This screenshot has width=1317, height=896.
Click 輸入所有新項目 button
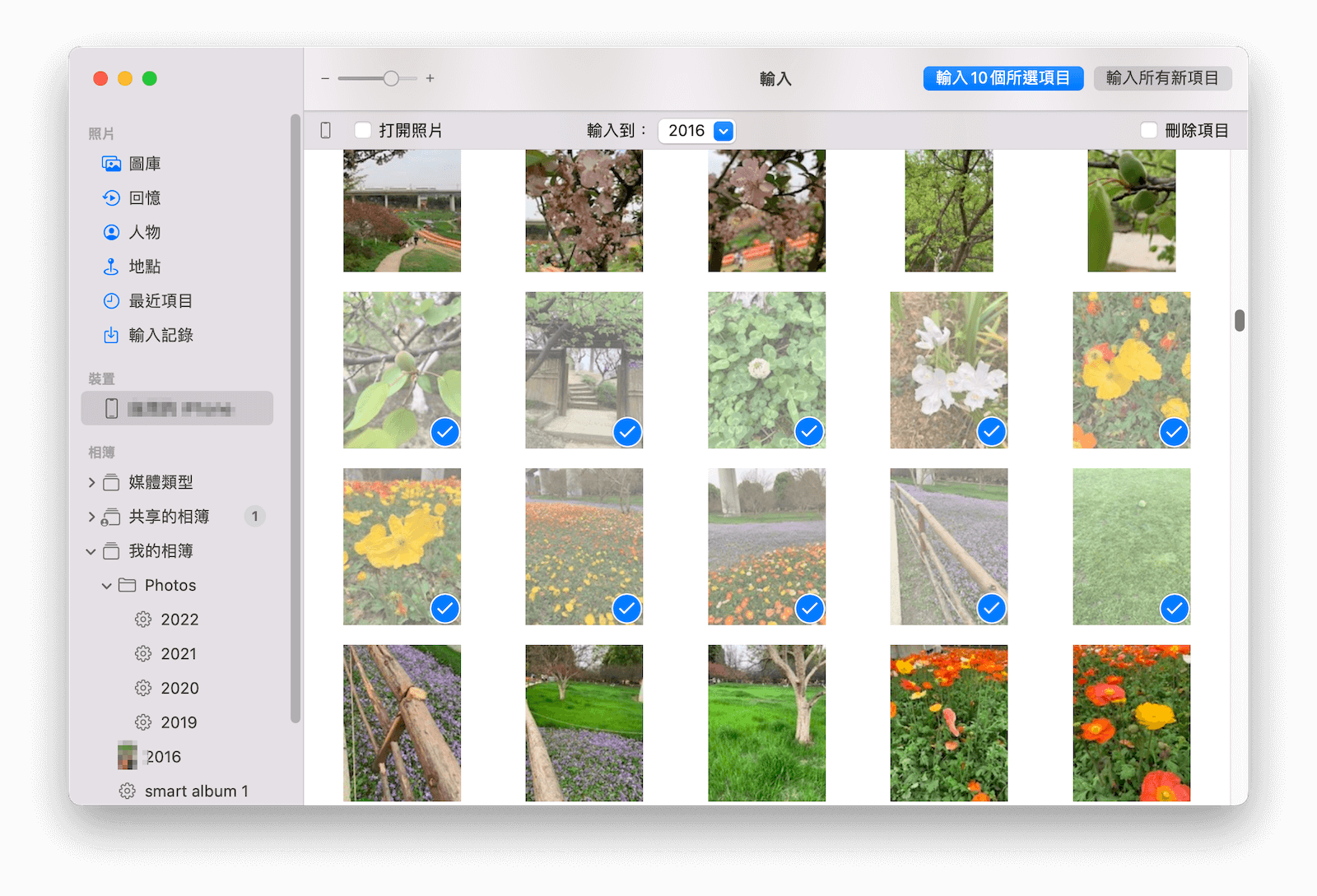coord(1162,78)
